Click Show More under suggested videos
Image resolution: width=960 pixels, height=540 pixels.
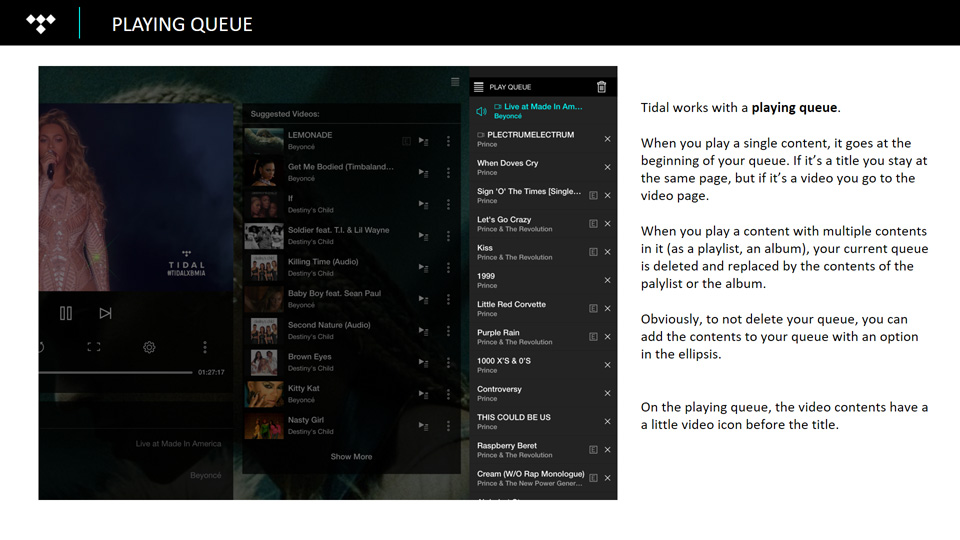click(x=351, y=457)
